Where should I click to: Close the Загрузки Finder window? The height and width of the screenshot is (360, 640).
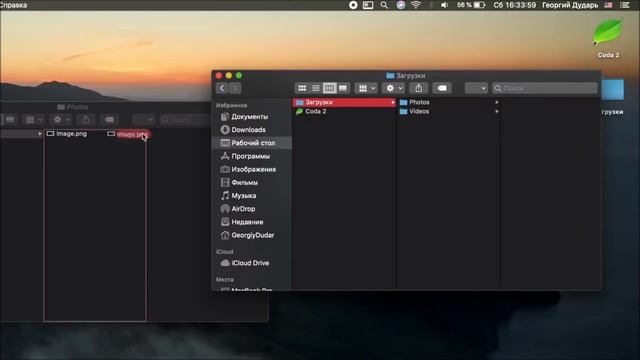219,76
